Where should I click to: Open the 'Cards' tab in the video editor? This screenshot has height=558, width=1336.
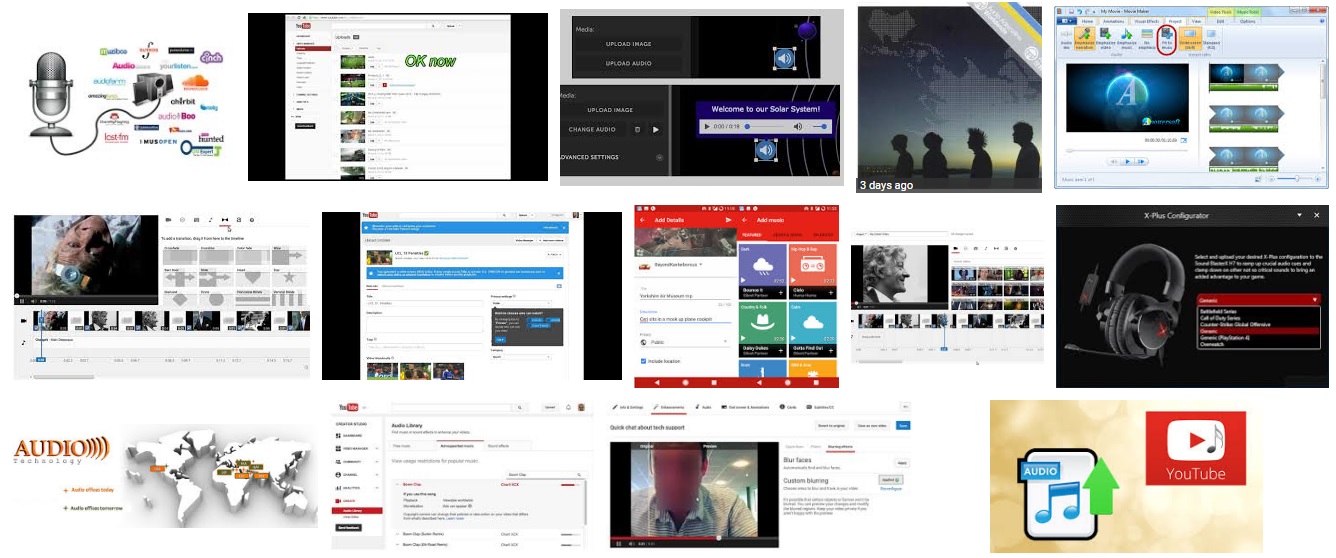(x=788, y=407)
